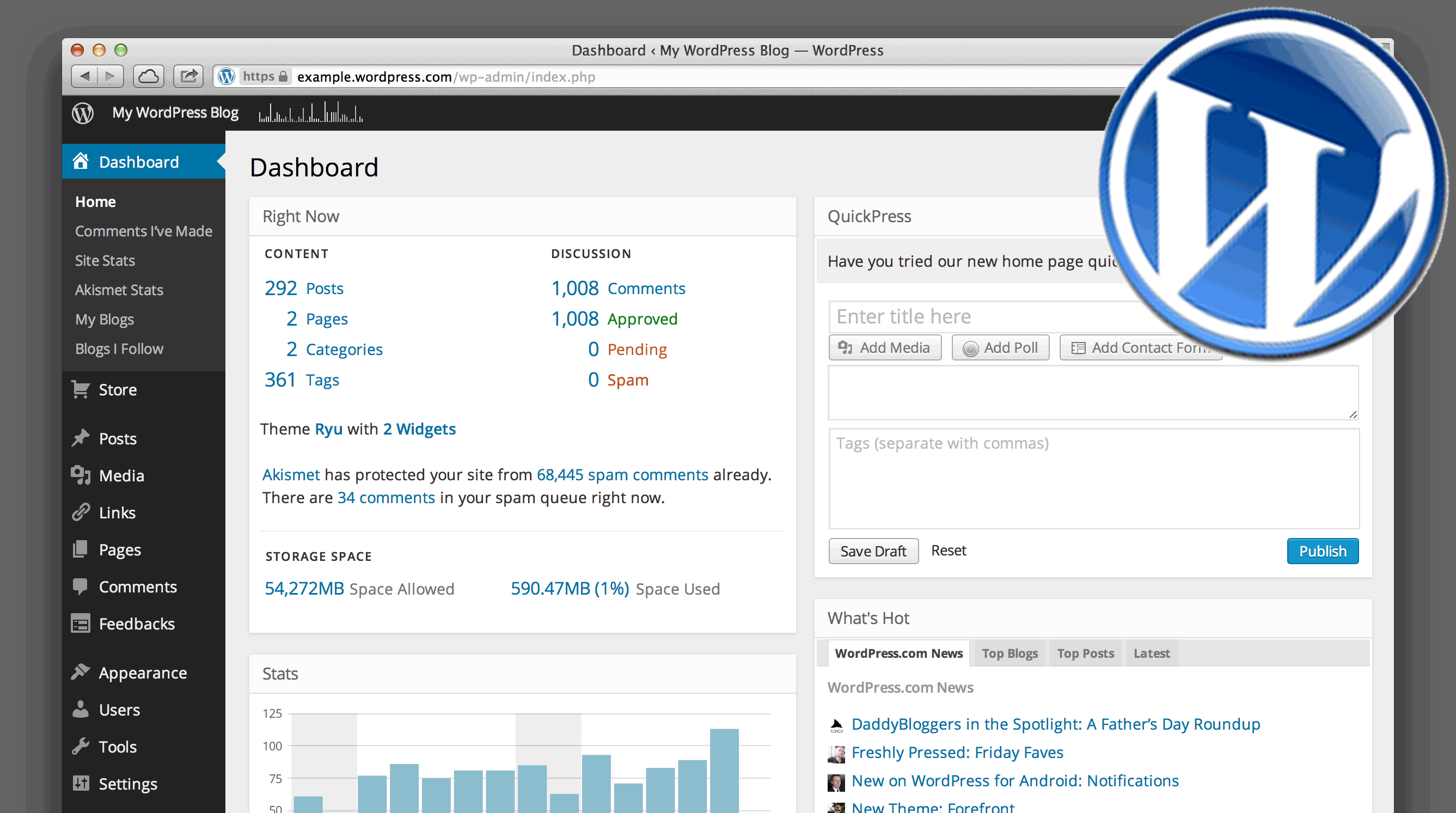Image resolution: width=1456 pixels, height=813 pixels.
Task: Open the 2 Pages link
Action: pyautogui.click(x=316, y=319)
